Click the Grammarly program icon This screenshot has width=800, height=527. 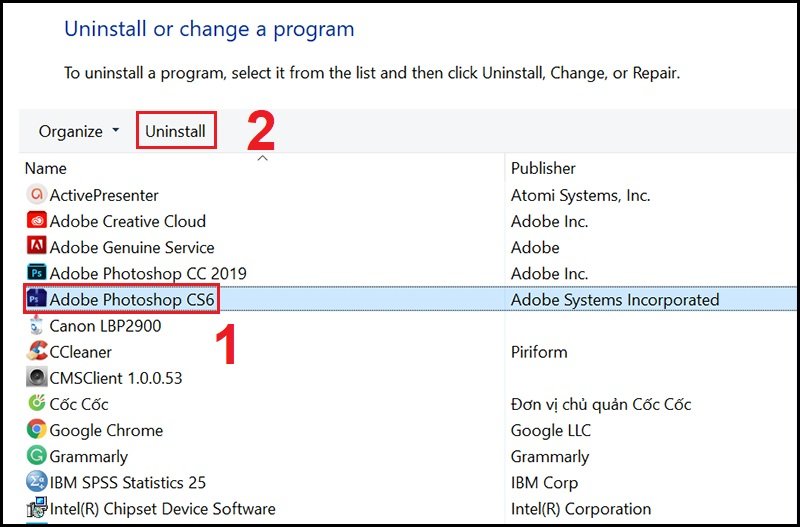coord(37,456)
